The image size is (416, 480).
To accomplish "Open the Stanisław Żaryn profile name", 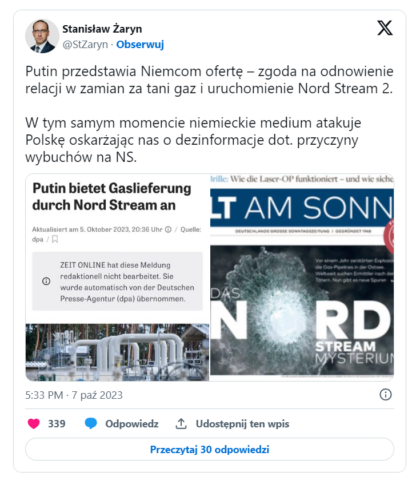I will tap(102, 29).
